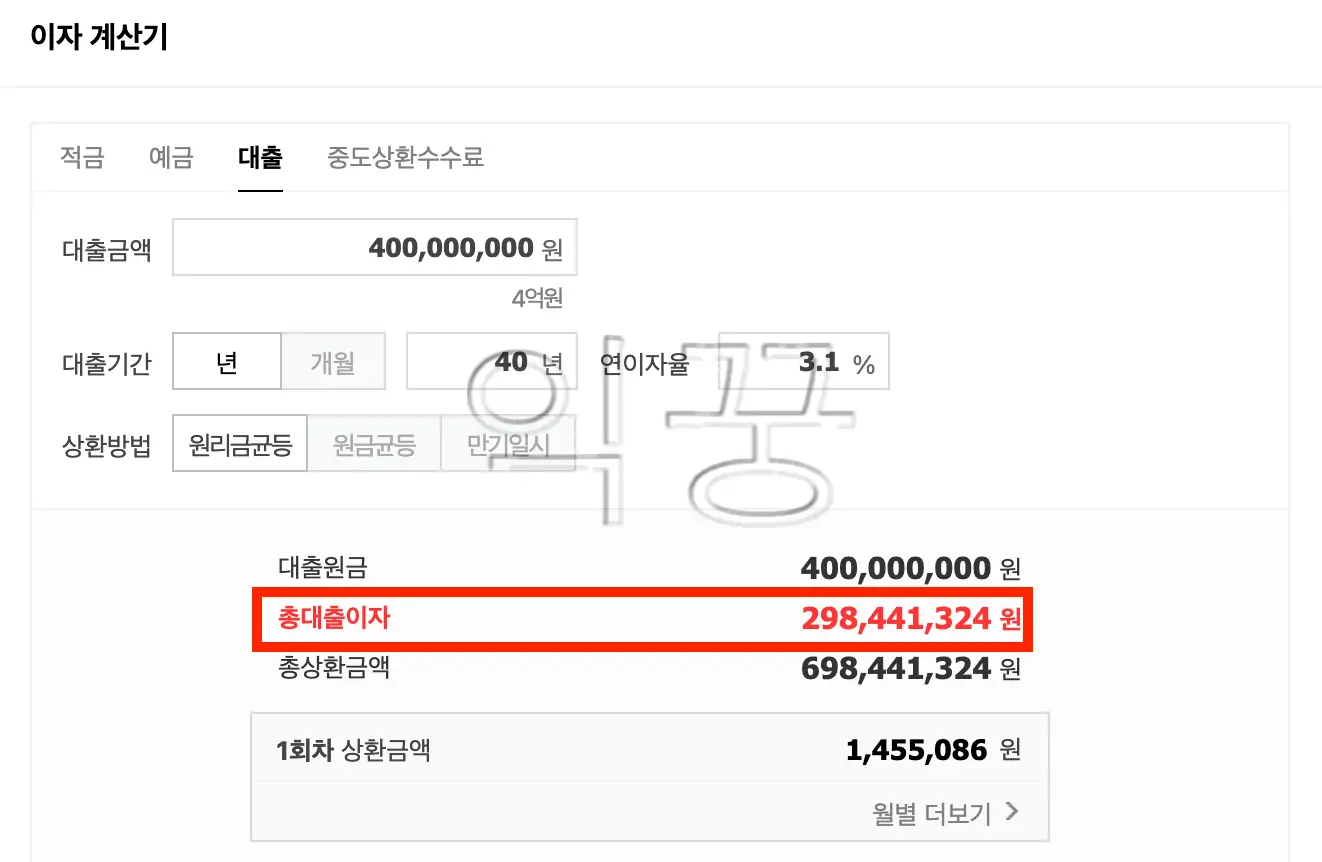Open the 예금 tab
Screen dimensions: 1322x862
click(x=170, y=158)
